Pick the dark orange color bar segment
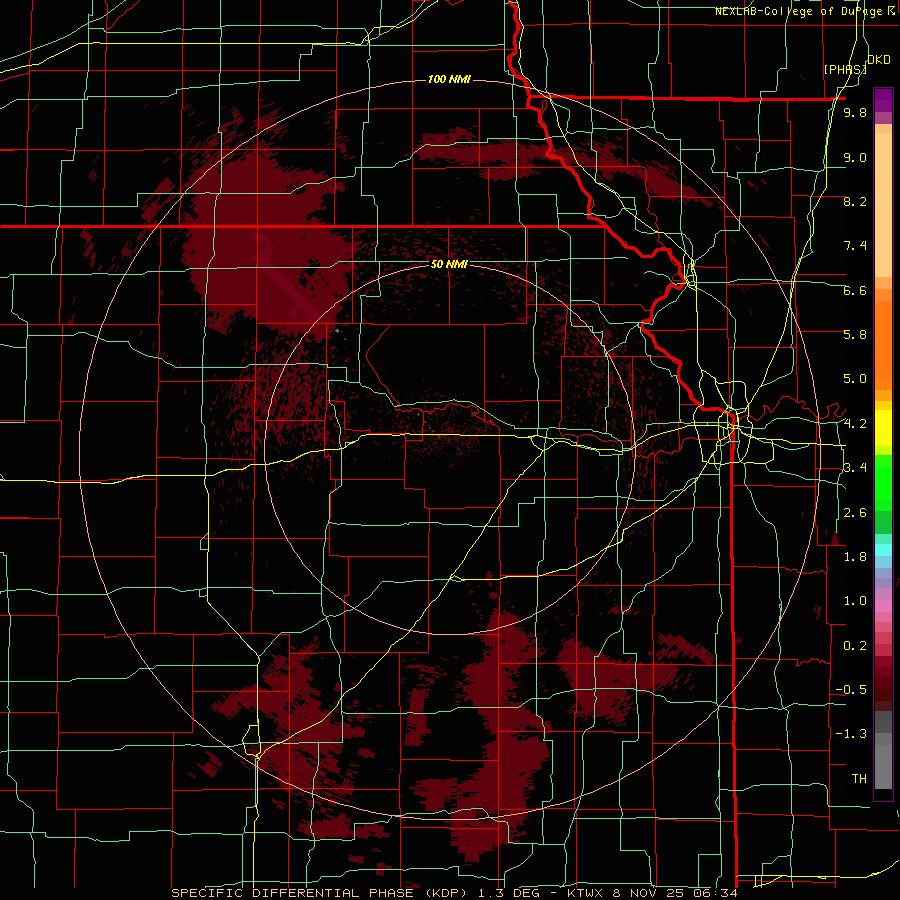 click(x=883, y=345)
